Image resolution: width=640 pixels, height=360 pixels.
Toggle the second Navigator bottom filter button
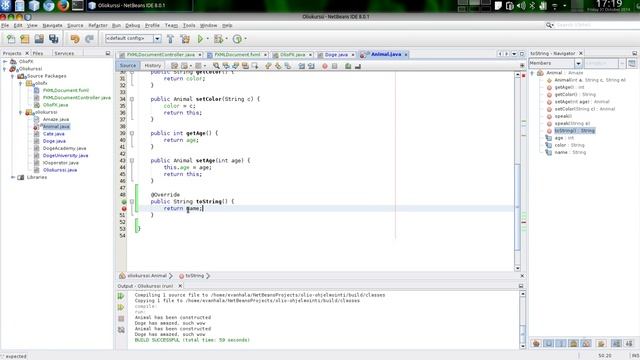549,343
